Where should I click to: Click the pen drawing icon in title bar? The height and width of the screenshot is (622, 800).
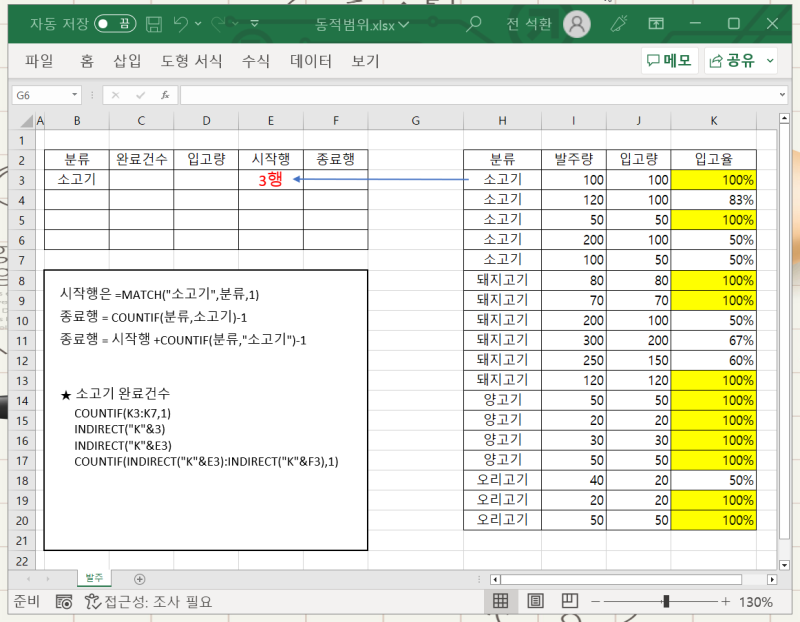(x=618, y=23)
